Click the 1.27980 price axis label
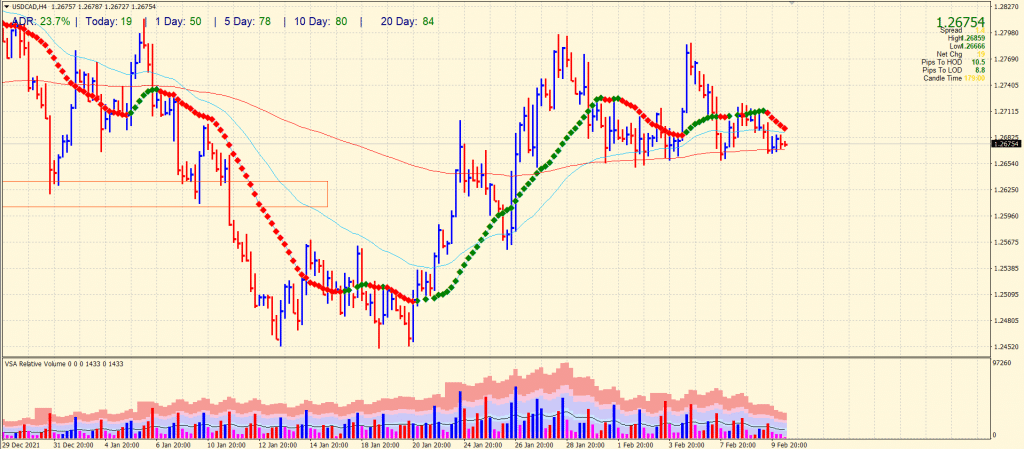Viewport: 1024px width, 449px height. pos(1004,33)
